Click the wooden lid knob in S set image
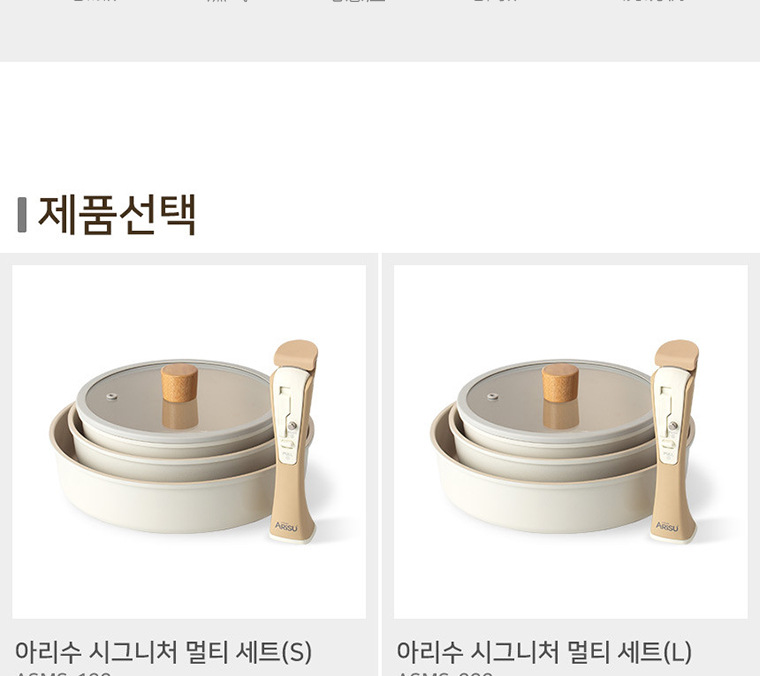The height and width of the screenshot is (676, 760). click(179, 383)
